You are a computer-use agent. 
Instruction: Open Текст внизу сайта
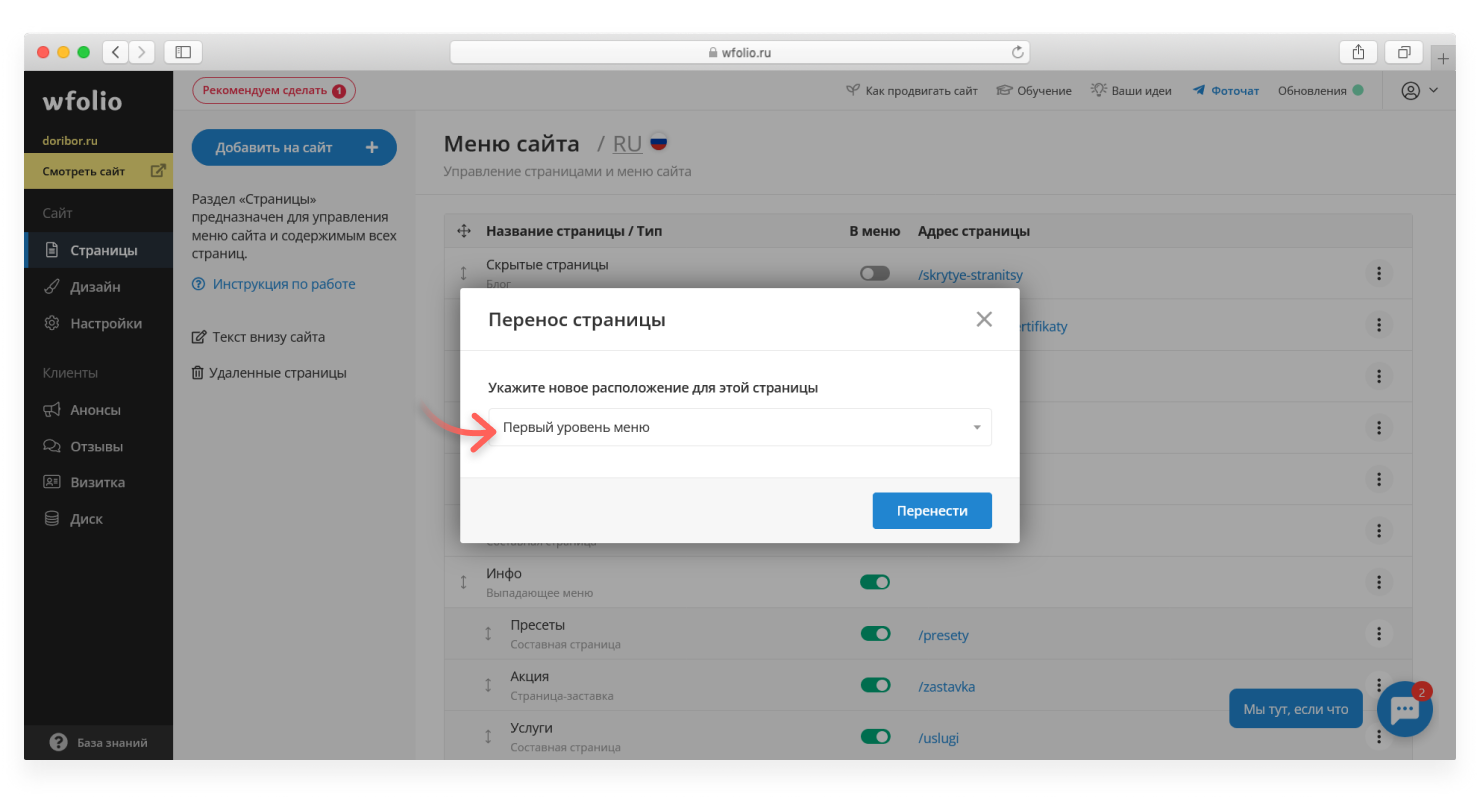258,337
